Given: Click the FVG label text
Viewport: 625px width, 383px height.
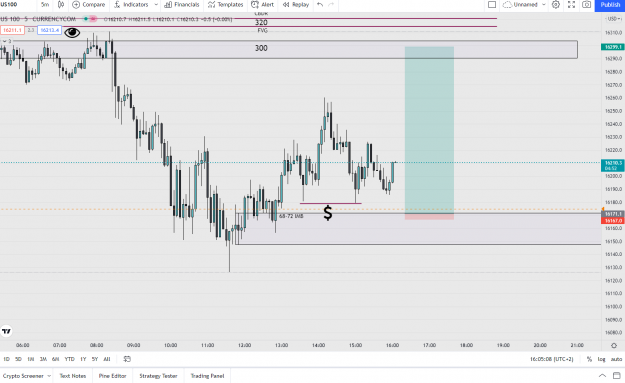Looking at the screenshot, I should 262,31.
